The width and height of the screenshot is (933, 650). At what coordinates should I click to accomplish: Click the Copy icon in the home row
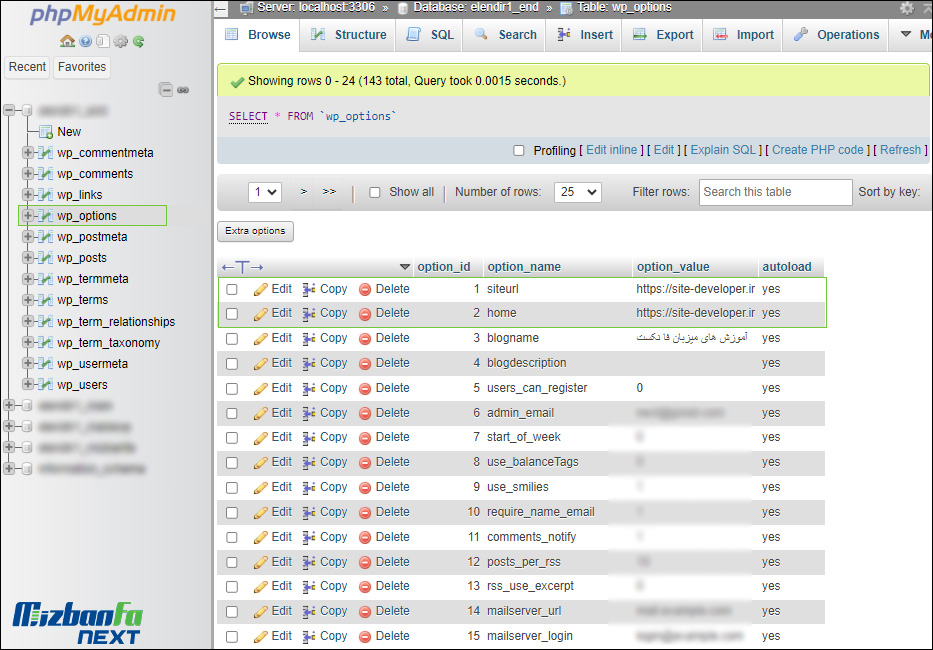coord(309,314)
